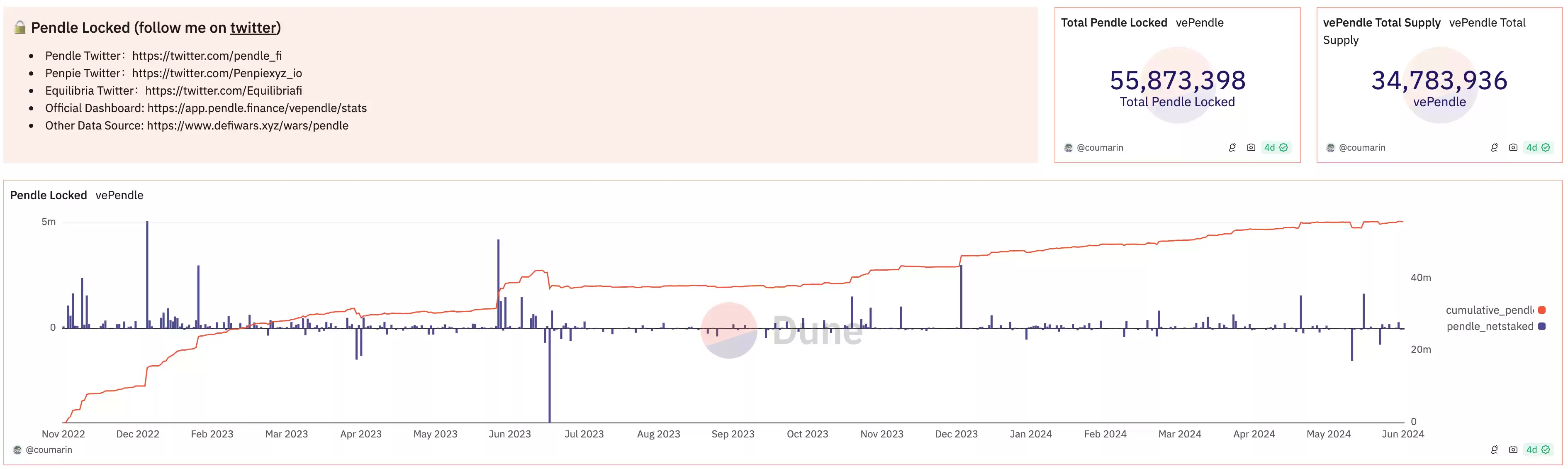Click the 4d freshness badge under the chart
1568x469 pixels.
point(1538,449)
